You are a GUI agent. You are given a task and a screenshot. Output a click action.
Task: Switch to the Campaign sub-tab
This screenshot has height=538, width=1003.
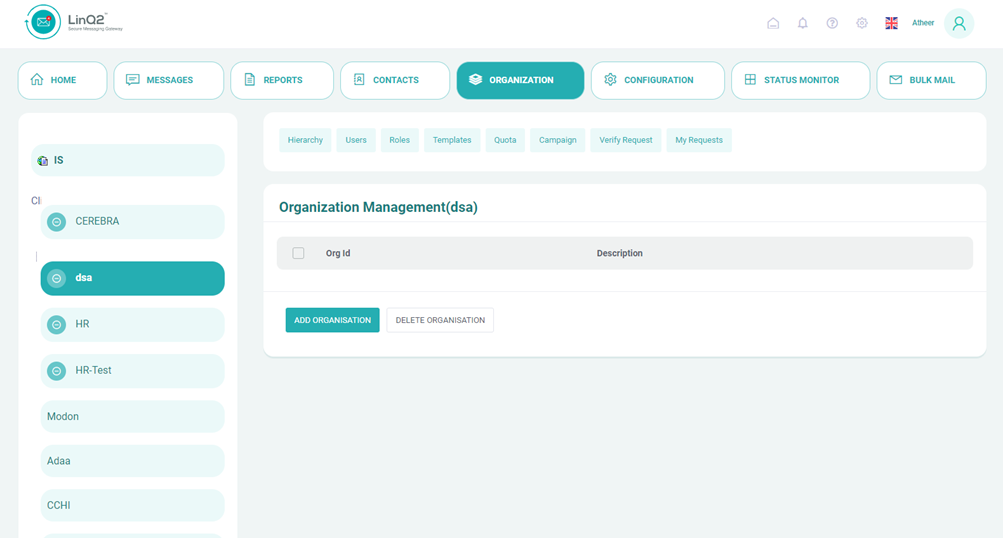(x=558, y=140)
